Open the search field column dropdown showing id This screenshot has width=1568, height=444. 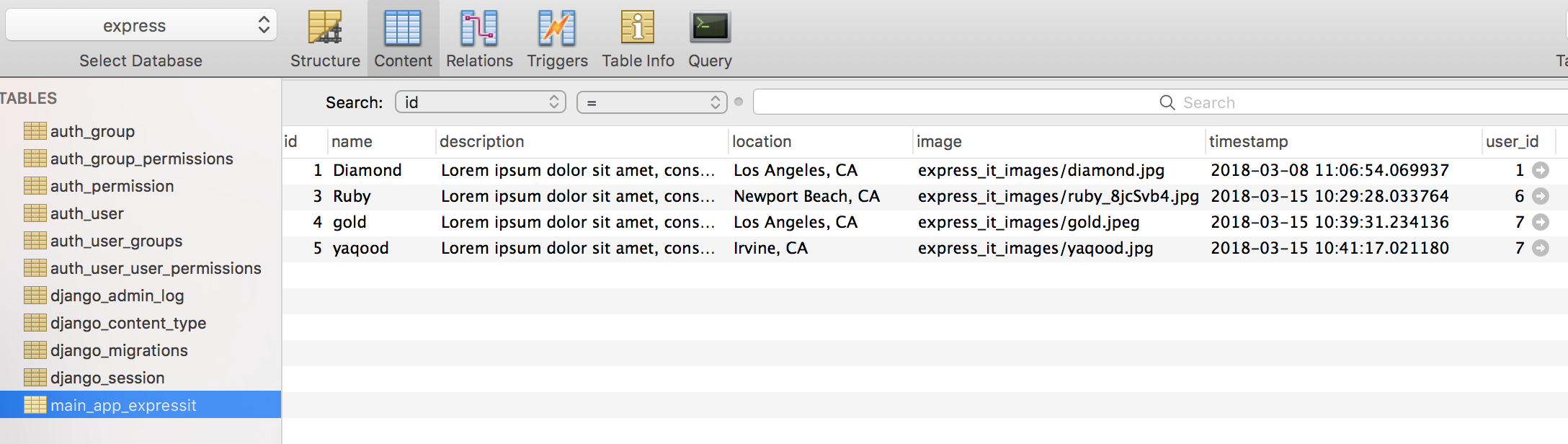[480, 102]
